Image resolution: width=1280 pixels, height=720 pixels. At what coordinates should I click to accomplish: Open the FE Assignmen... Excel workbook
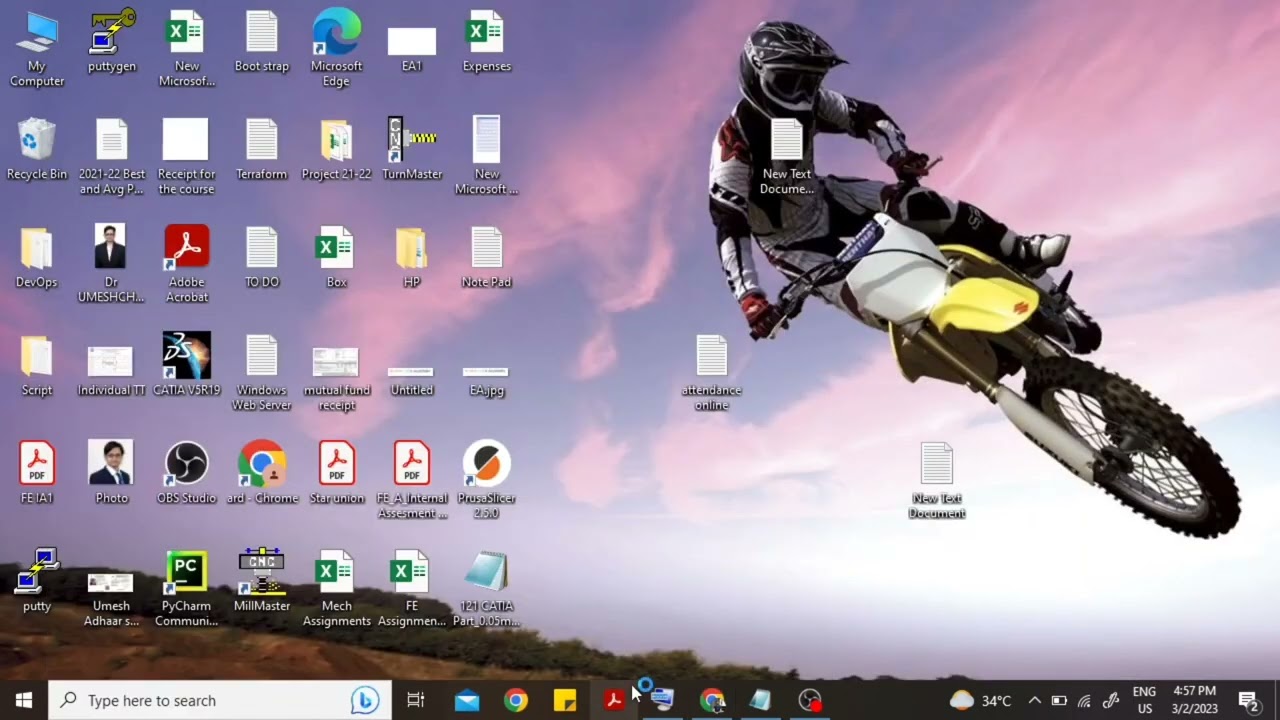pyautogui.click(x=412, y=588)
